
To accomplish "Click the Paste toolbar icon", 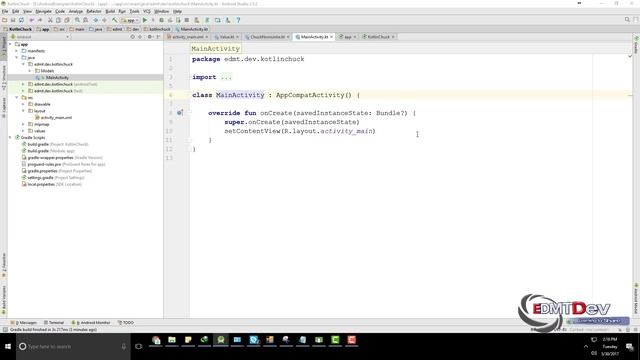I will (x=67, y=20).
